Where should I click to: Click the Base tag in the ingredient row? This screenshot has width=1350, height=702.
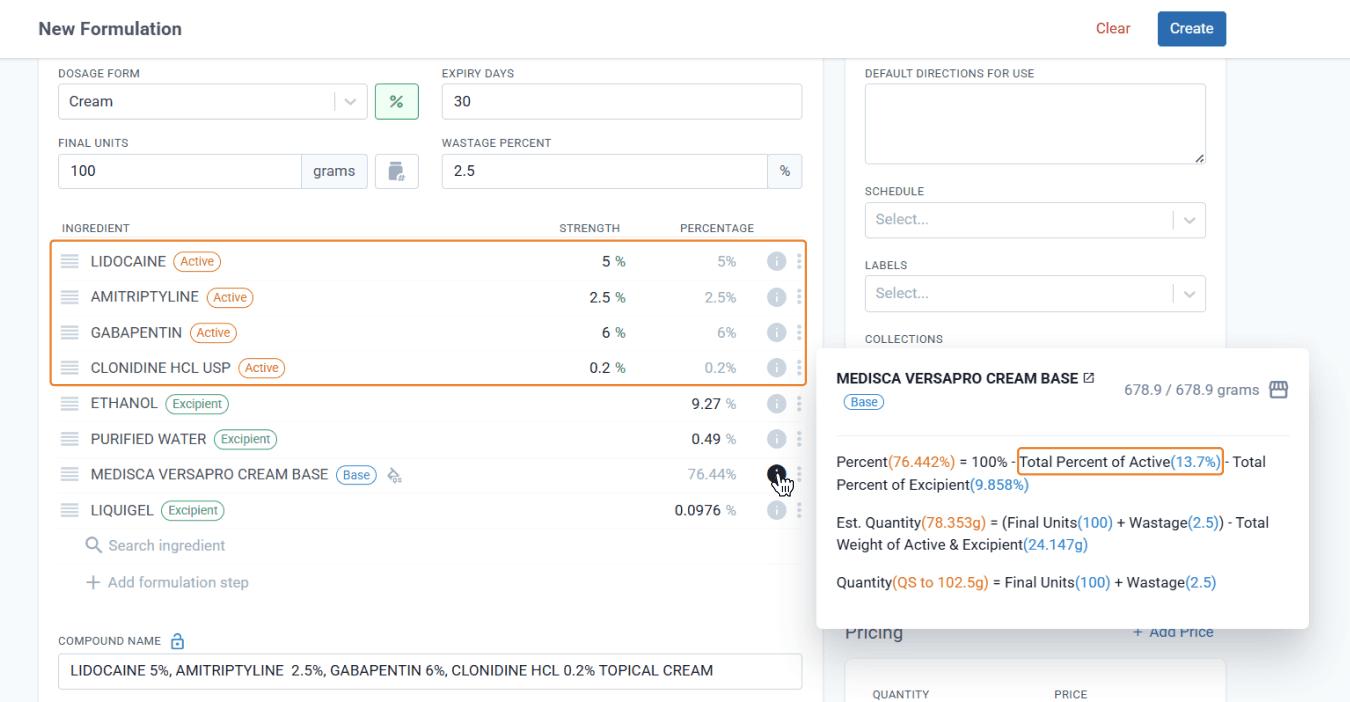tap(356, 475)
